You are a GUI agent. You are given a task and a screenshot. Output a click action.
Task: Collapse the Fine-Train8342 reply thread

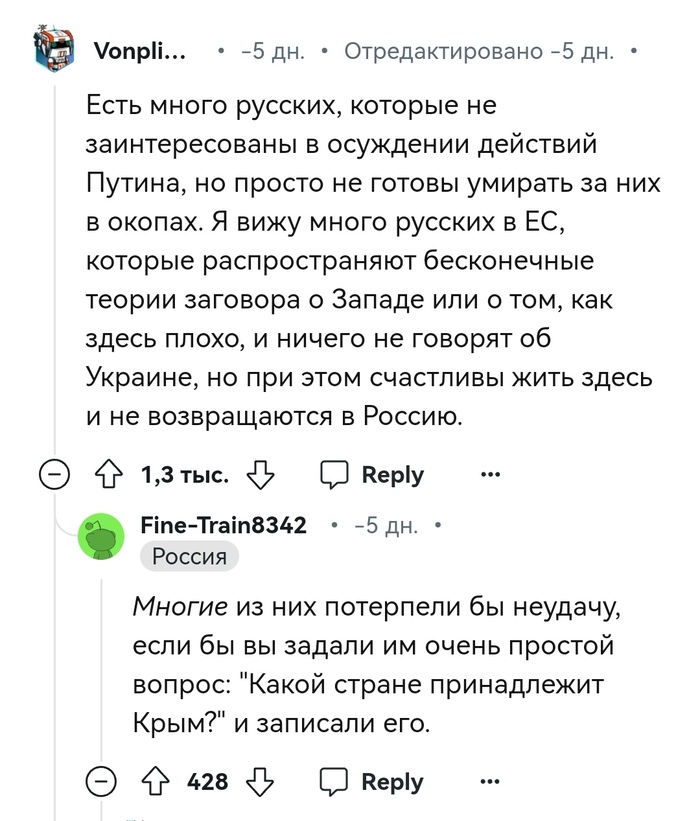[101, 782]
